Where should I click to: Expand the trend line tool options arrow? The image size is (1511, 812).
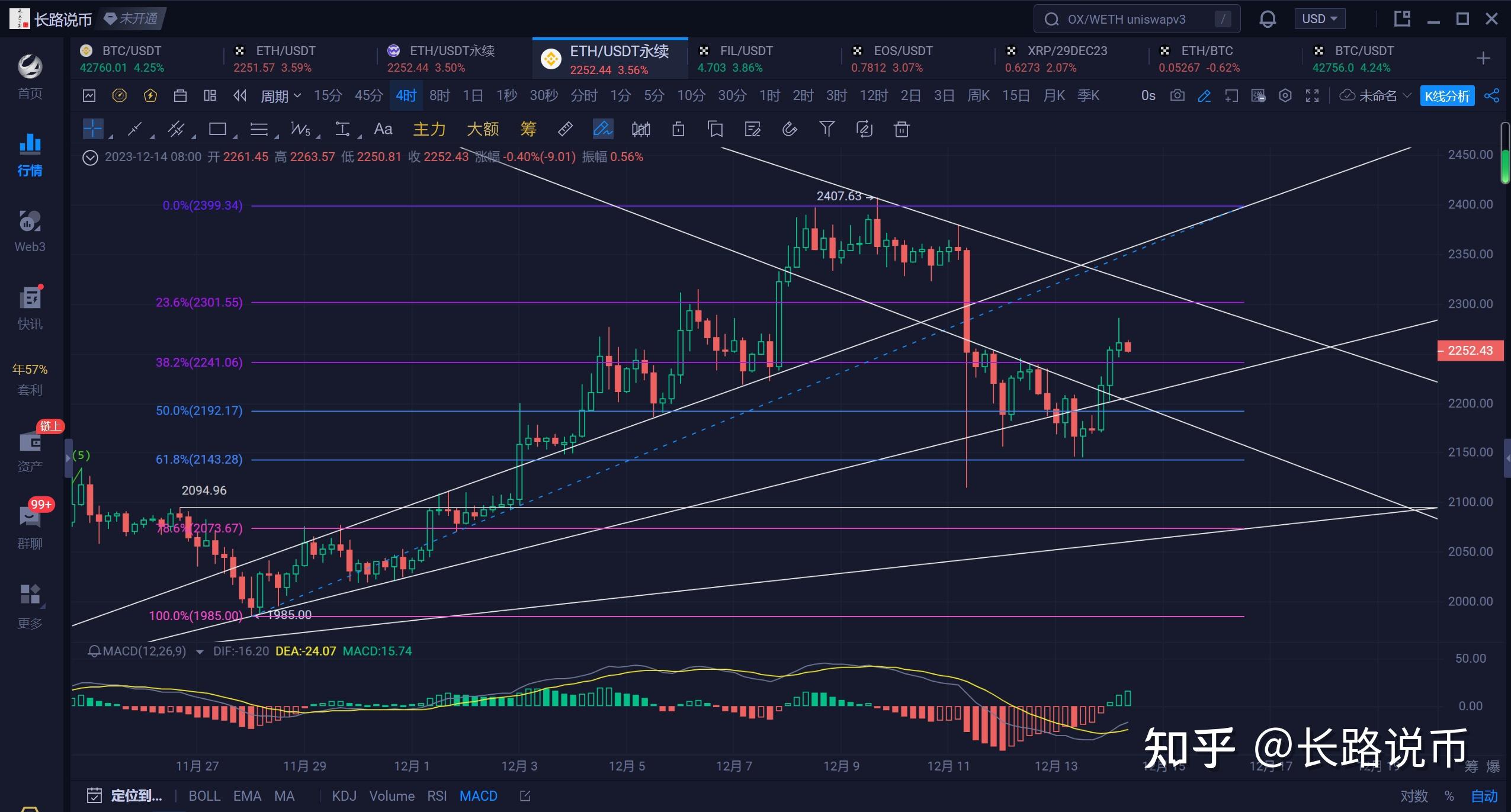152,137
